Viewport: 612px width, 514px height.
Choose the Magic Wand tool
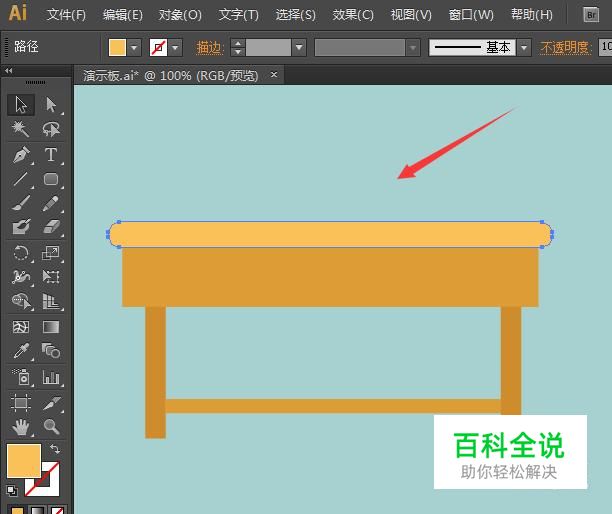pos(20,129)
